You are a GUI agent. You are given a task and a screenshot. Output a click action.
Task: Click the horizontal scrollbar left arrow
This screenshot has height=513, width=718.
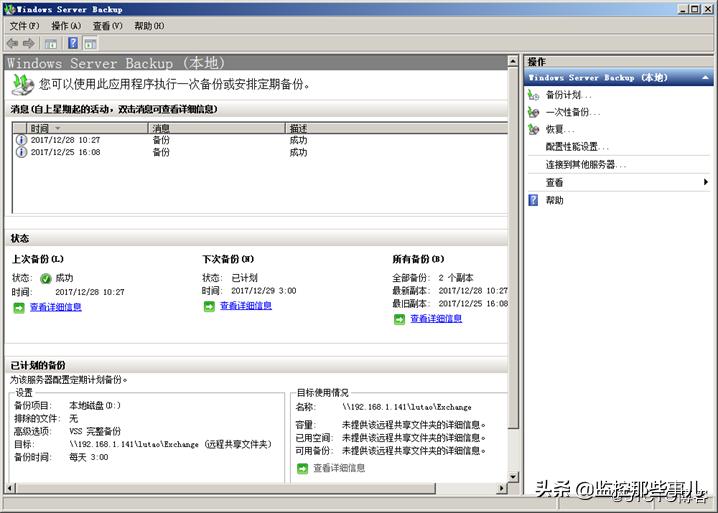pyautogui.click(x=11, y=489)
